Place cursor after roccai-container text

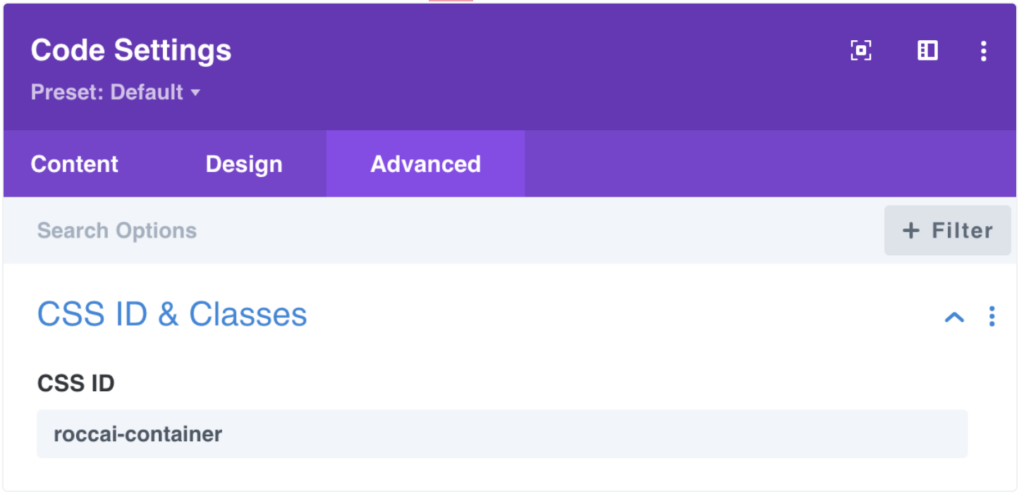pyautogui.click(x=225, y=434)
